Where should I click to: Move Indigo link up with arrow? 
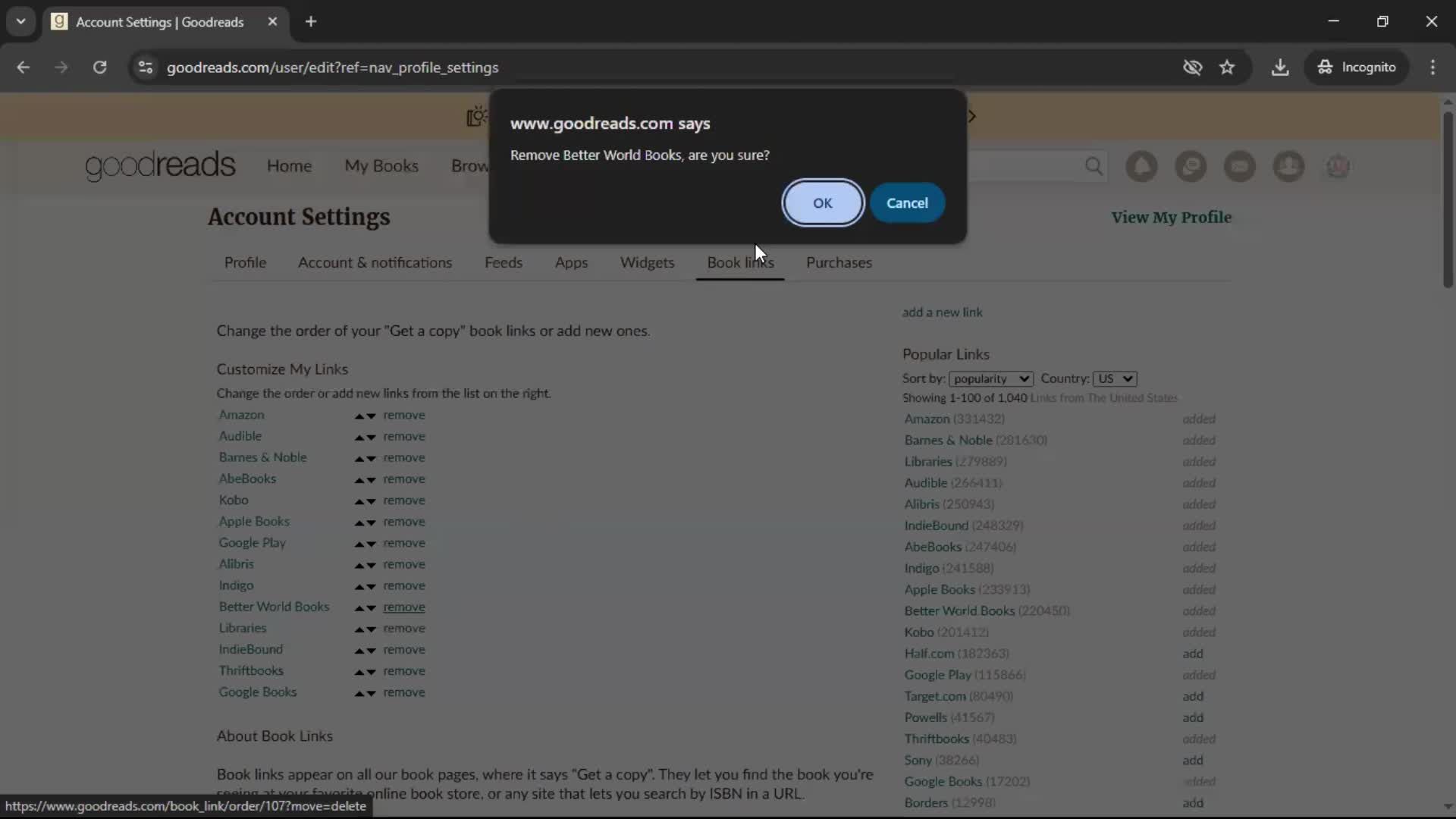pyautogui.click(x=359, y=587)
